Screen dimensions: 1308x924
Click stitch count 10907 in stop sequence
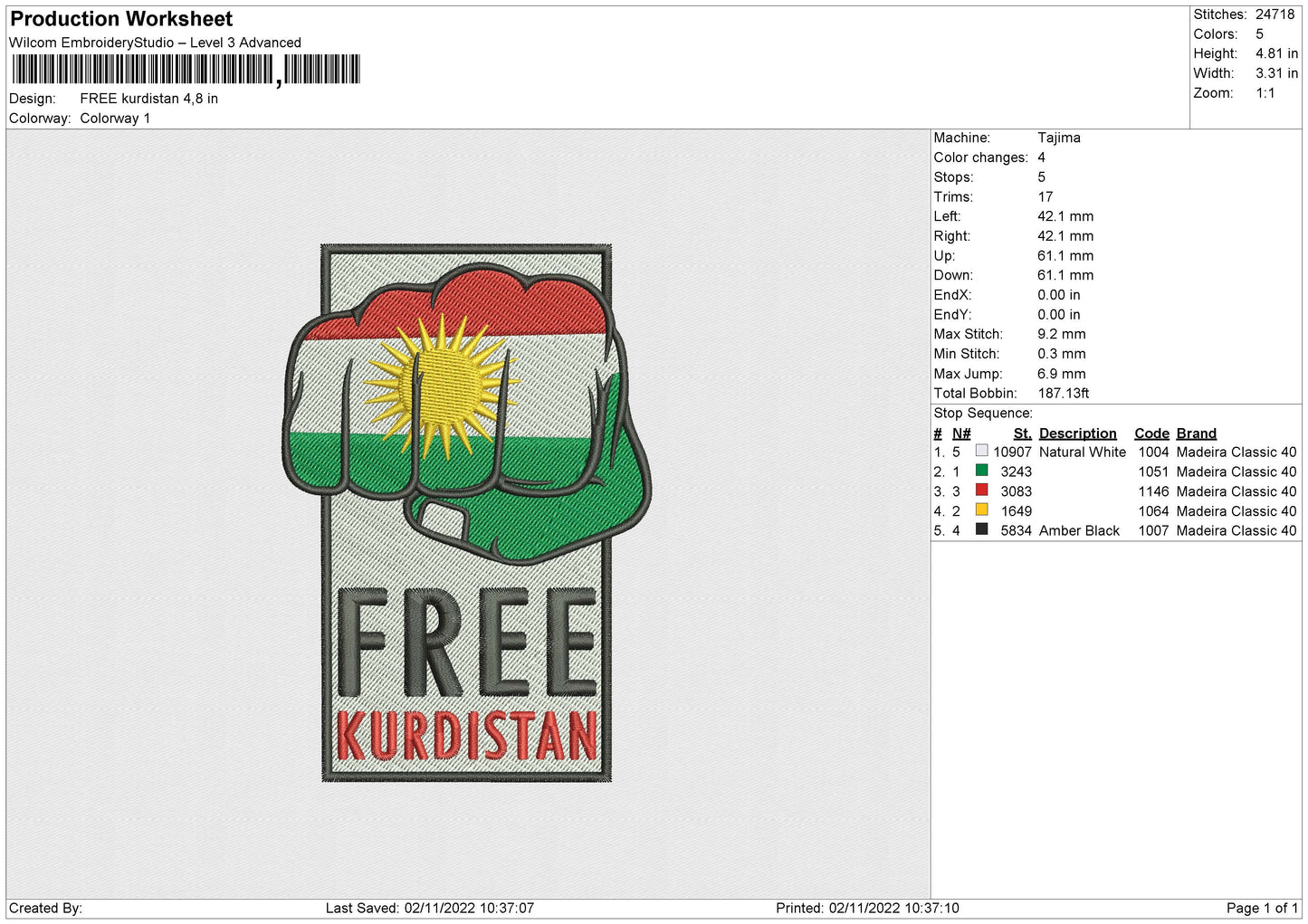[1012, 452]
